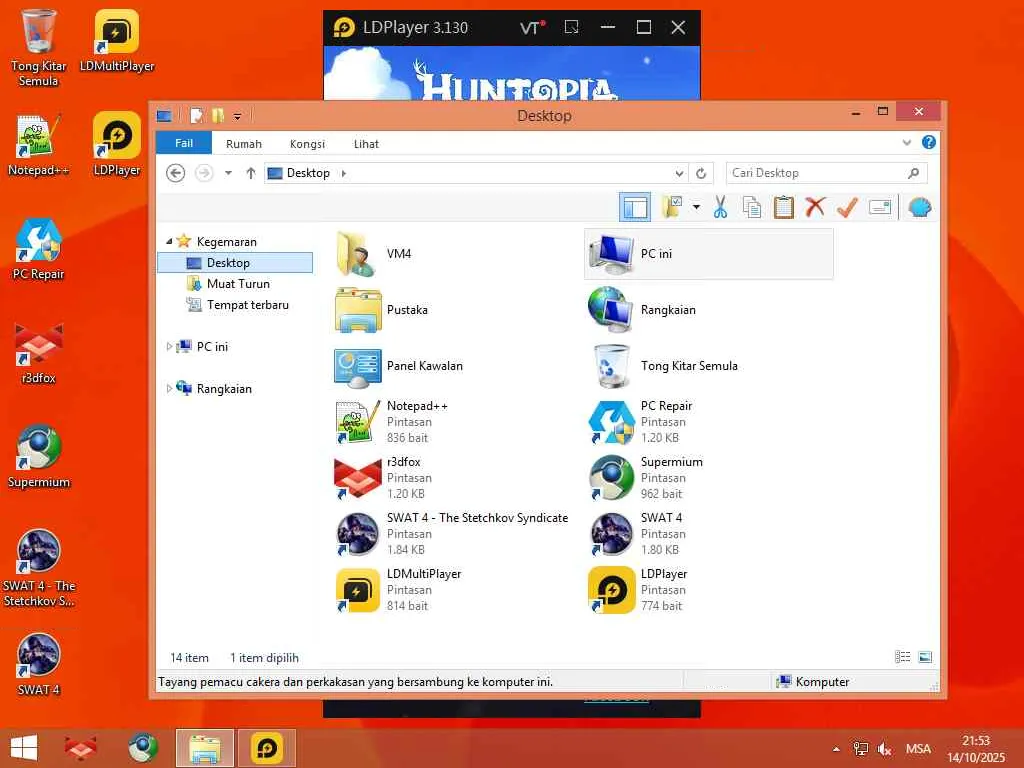Go up one folder level
Image resolution: width=1024 pixels, height=768 pixels.
(x=251, y=173)
